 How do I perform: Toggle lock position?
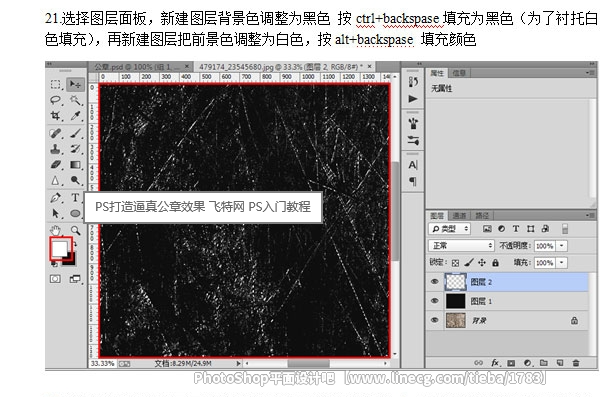[x=482, y=263]
